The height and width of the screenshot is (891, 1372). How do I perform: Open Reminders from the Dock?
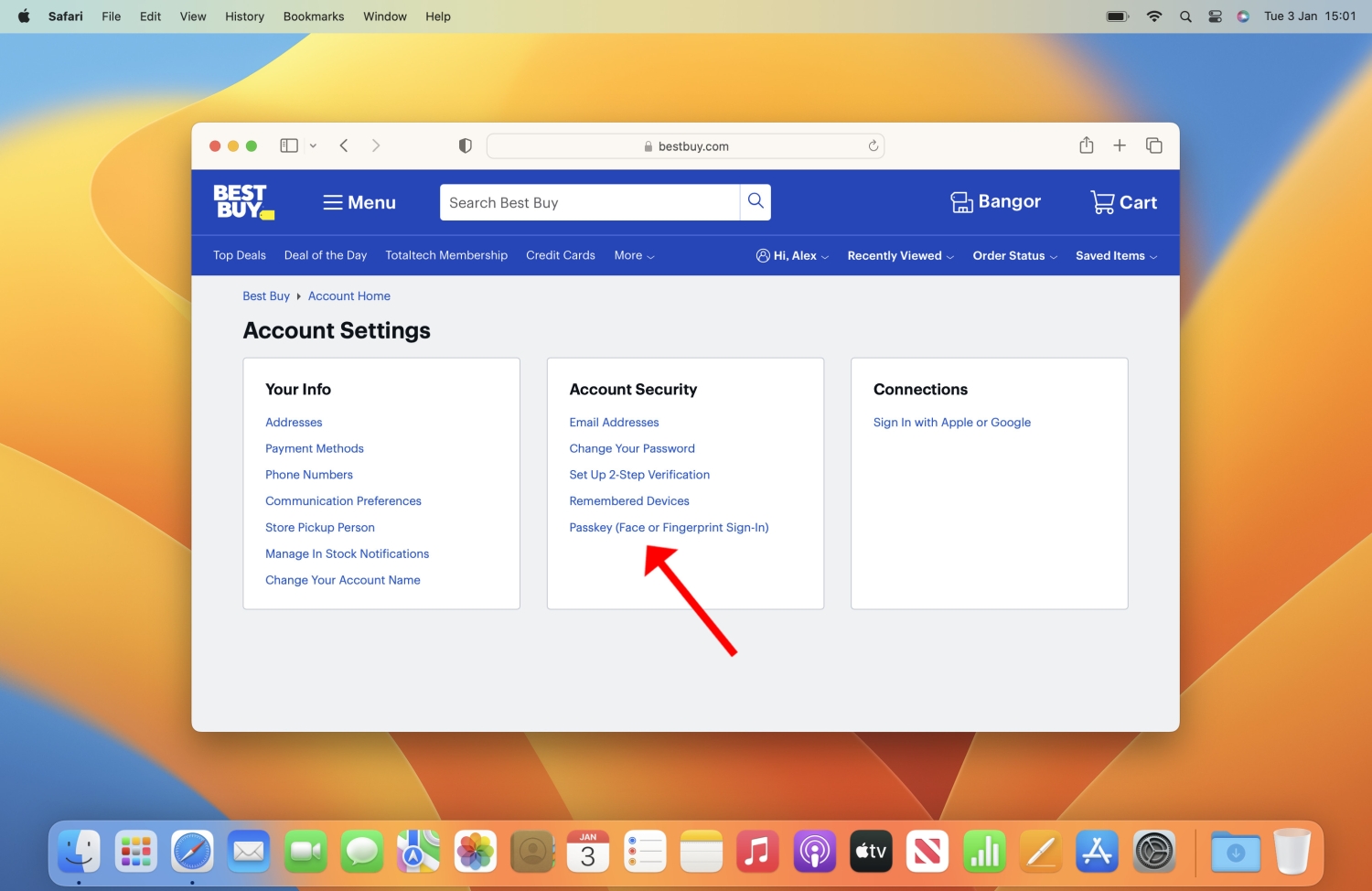645,852
